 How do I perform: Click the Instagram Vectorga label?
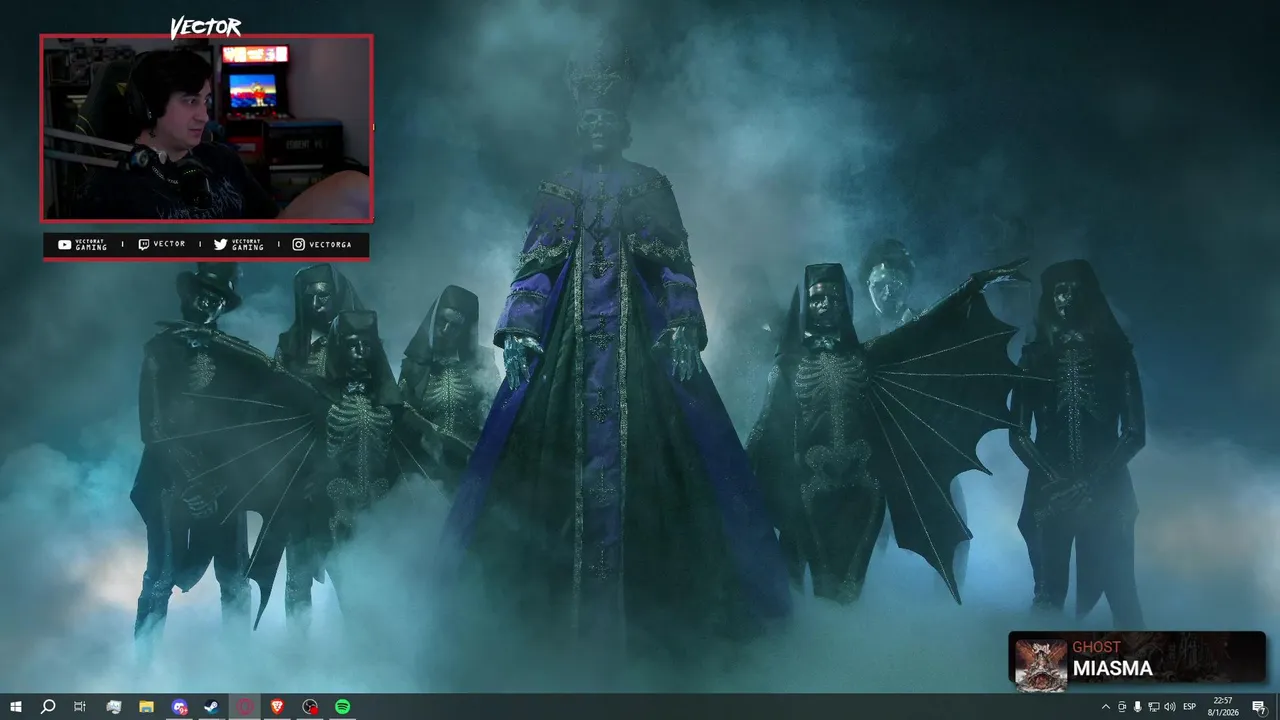(322, 244)
